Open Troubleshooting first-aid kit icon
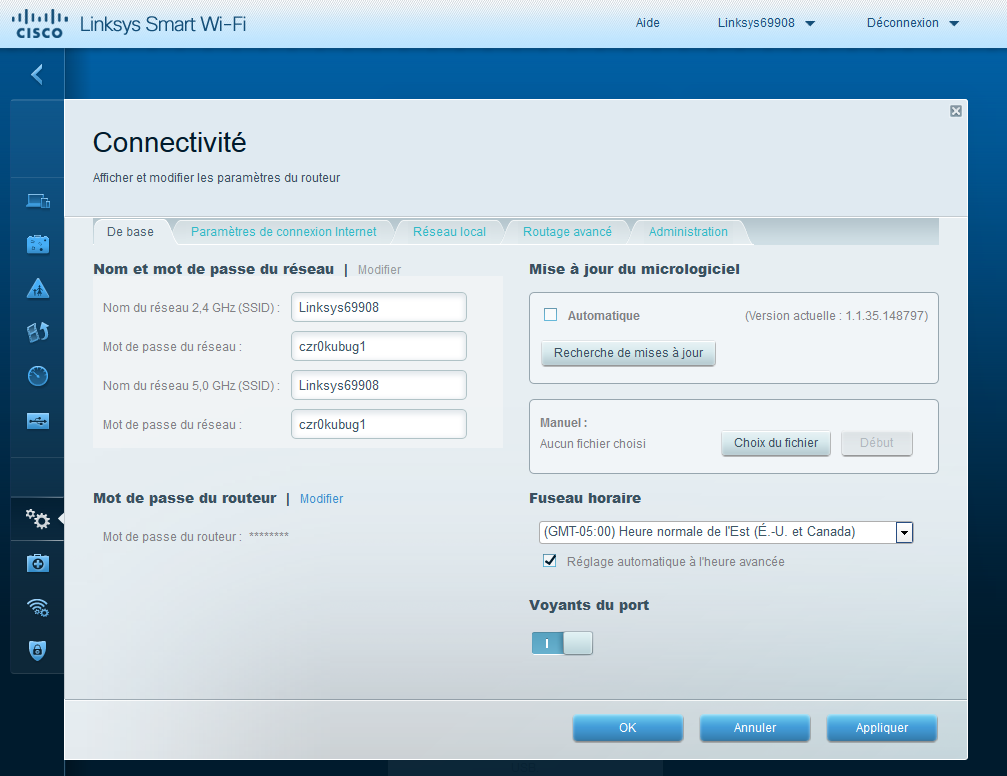Screen dimensions: 1007x776 37,563
